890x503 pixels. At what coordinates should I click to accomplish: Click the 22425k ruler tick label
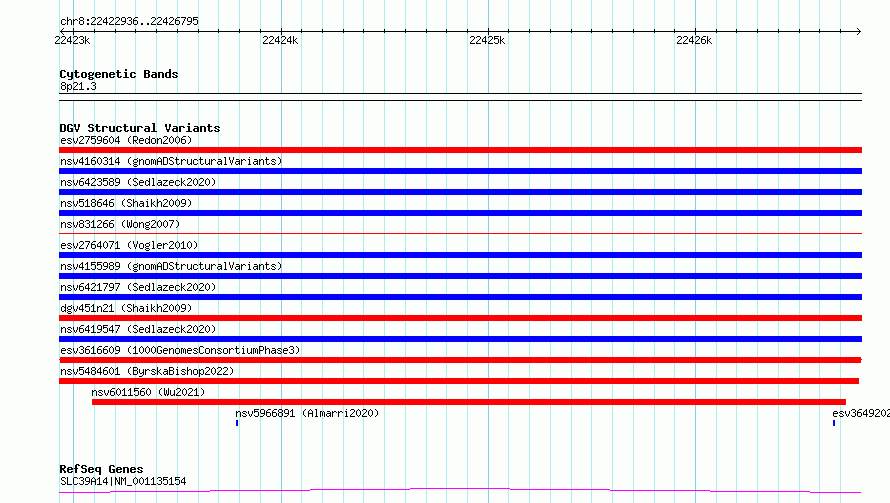(x=487, y=40)
